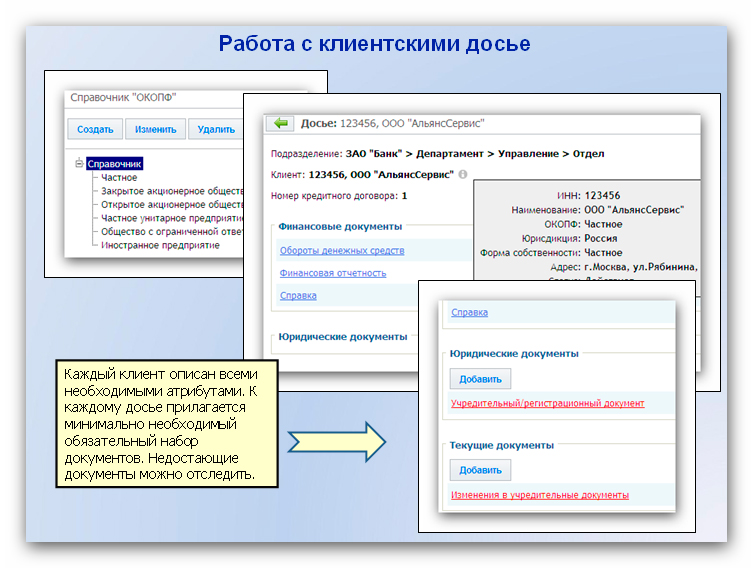753x568 pixels.
Task: Open Учредительный/регистрационный документ red link
Action: 547,403
